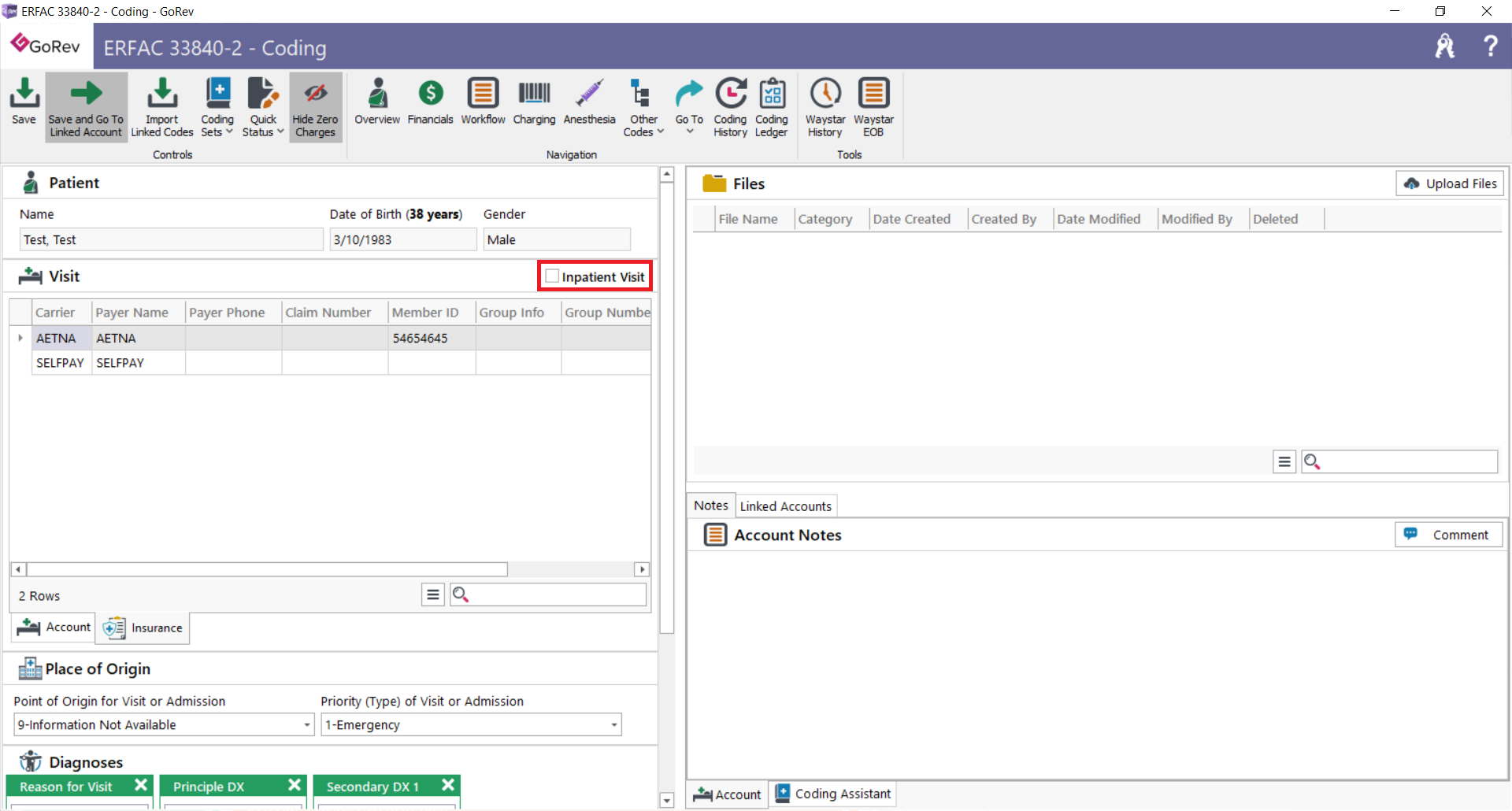Open Coding History
1512x811 pixels.
click(x=731, y=107)
